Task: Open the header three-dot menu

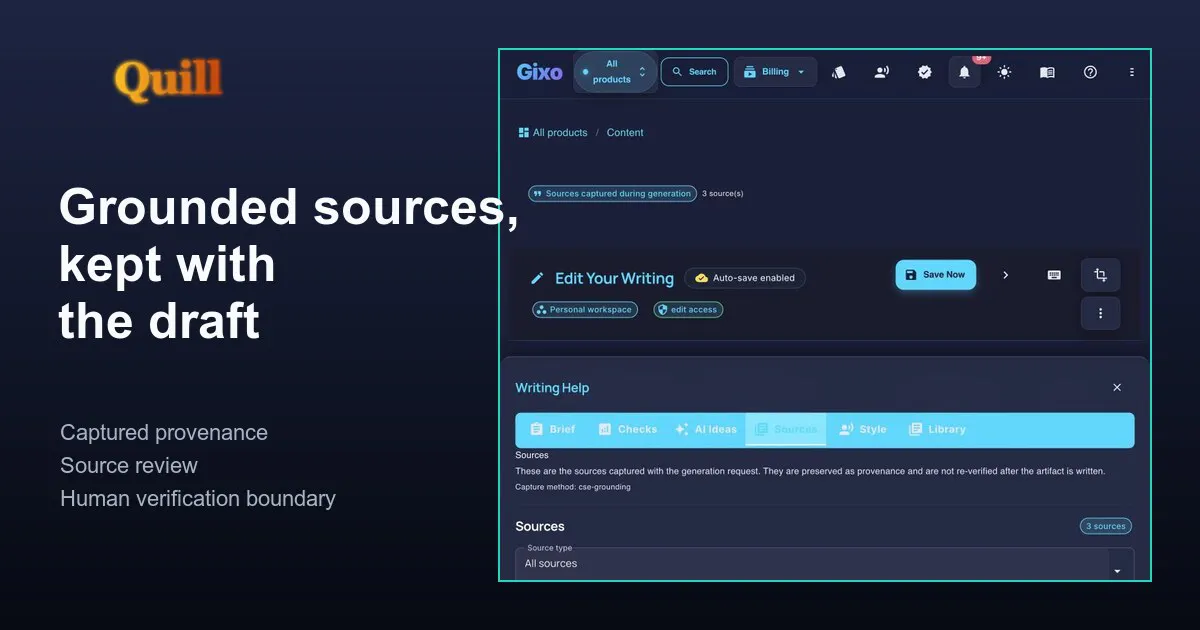Action: 1132,72
